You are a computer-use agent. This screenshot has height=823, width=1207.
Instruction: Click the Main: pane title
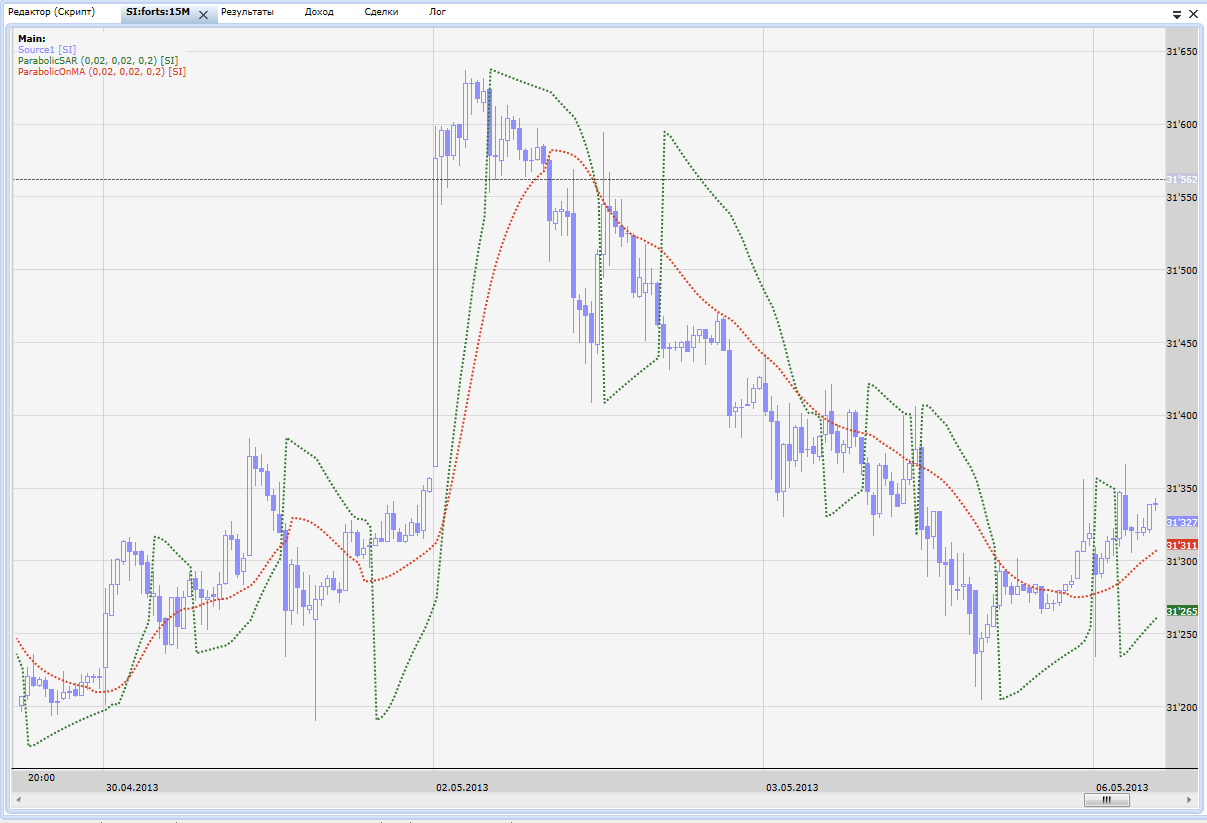click(x=32, y=38)
